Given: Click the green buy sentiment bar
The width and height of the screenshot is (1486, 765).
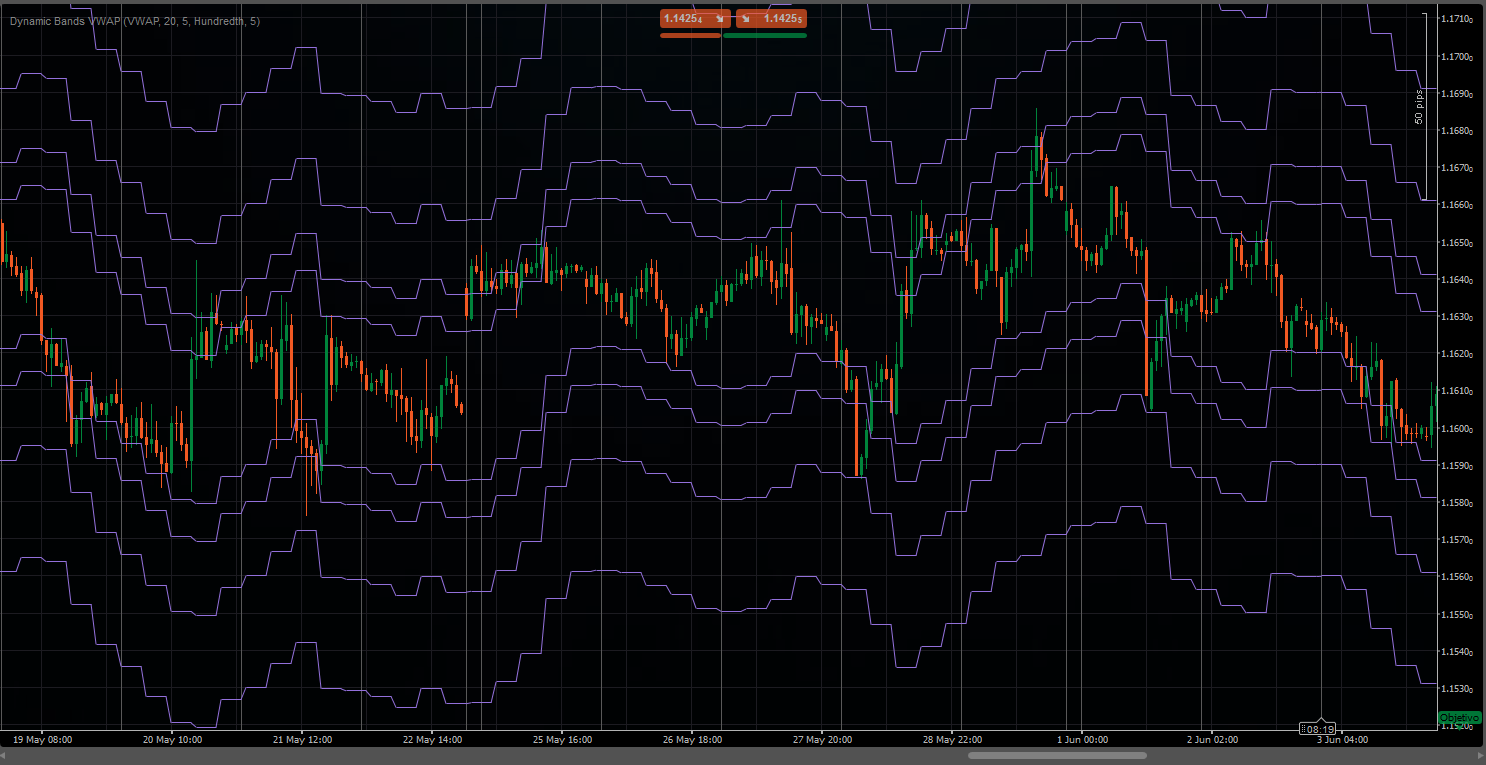Looking at the screenshot, I should (x=765, y=35).
